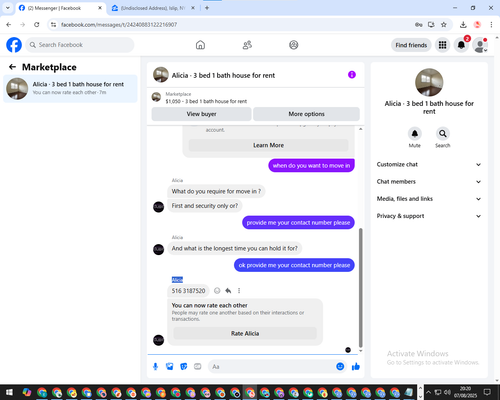Expand Privacy & support section

(x=429, y=216)
